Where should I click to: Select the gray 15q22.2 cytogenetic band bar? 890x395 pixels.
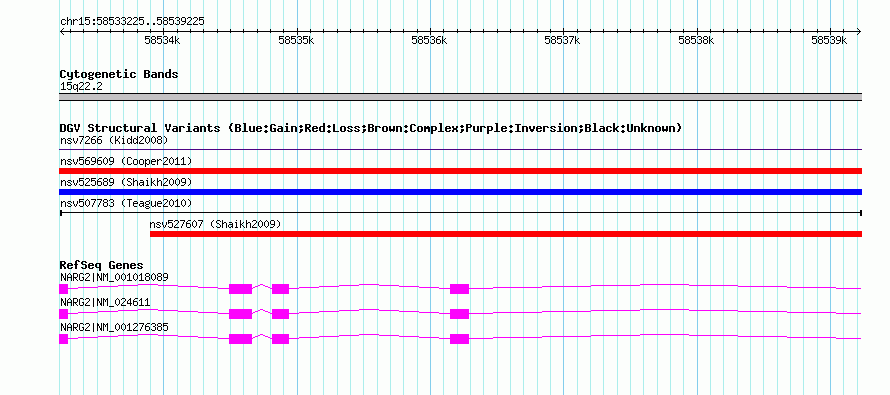coord(460,97)
